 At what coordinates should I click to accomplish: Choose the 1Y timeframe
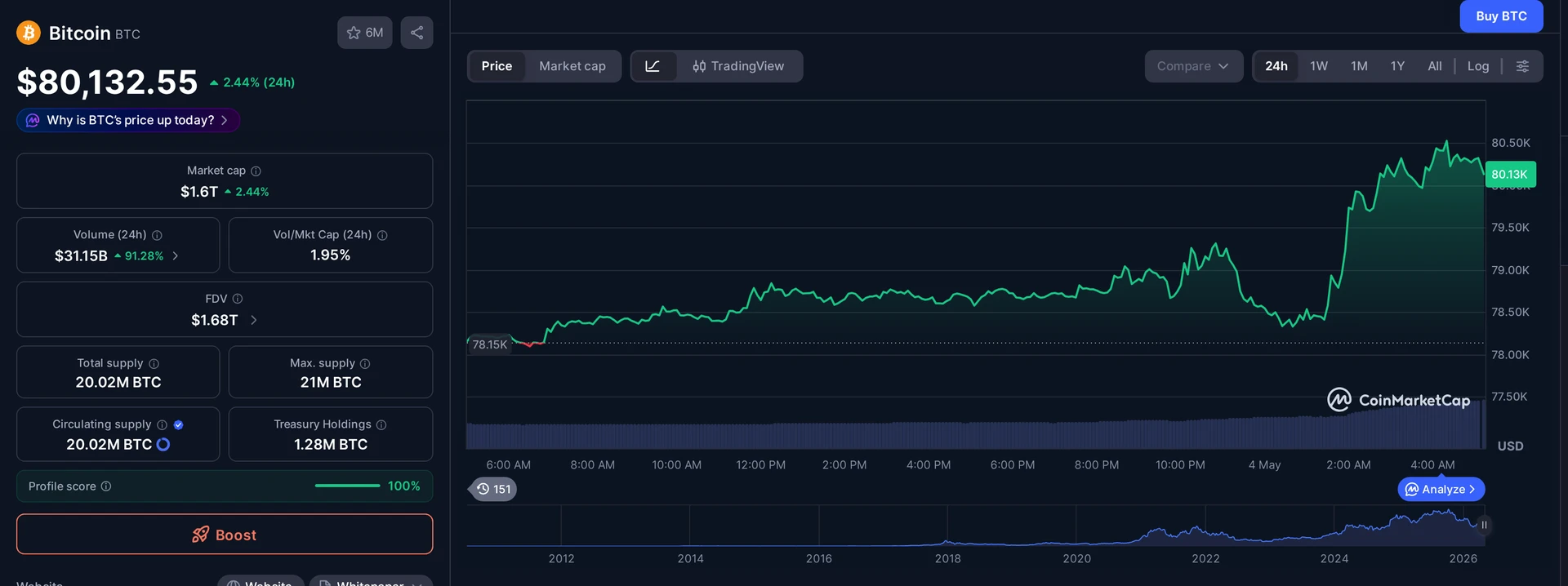pos(1397,66)
